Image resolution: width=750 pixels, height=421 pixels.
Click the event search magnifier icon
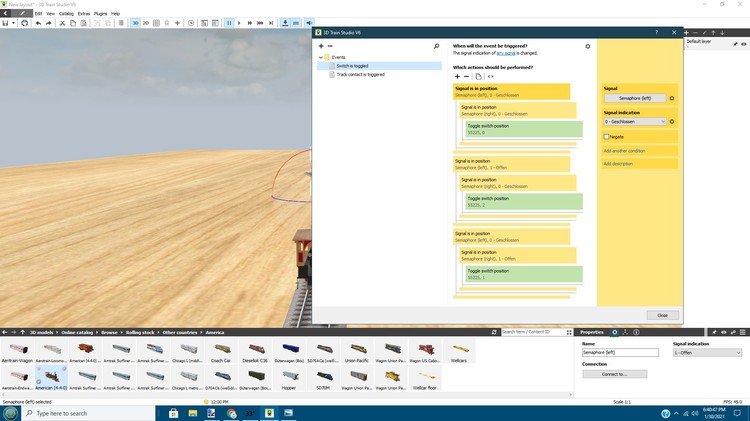[x=436, y=46]
